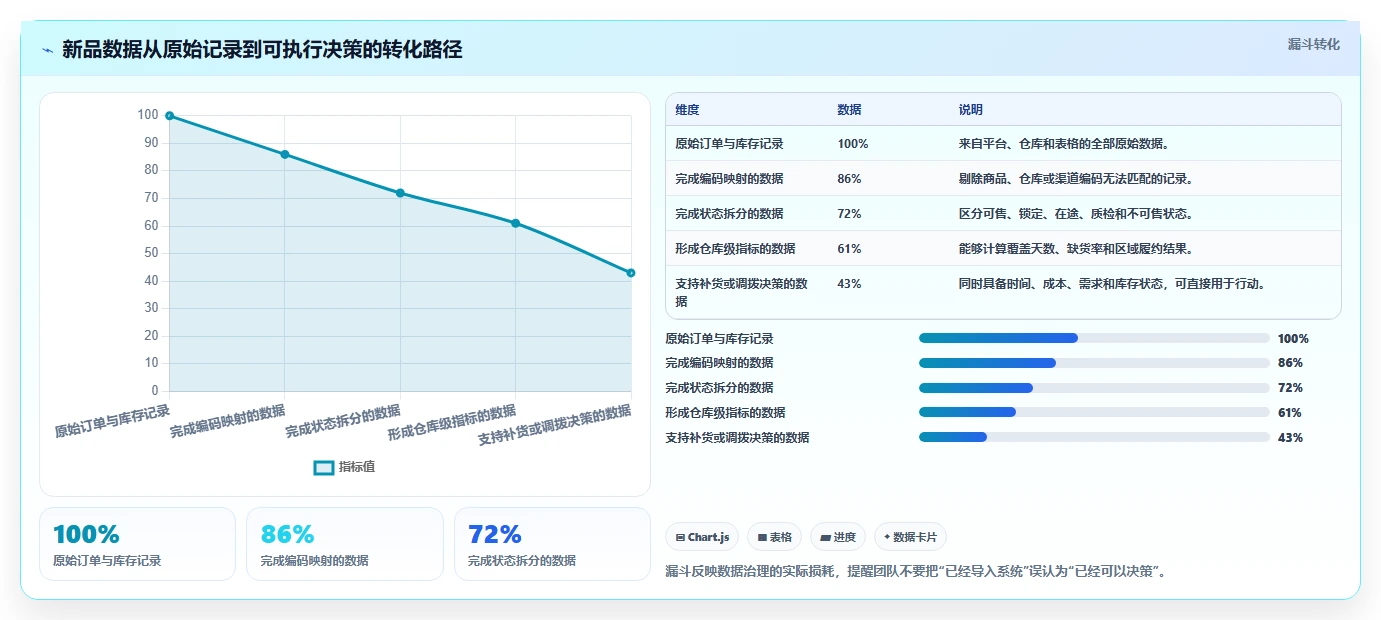
Task: Click the 数据 column header
Action: tap(849, 110)
